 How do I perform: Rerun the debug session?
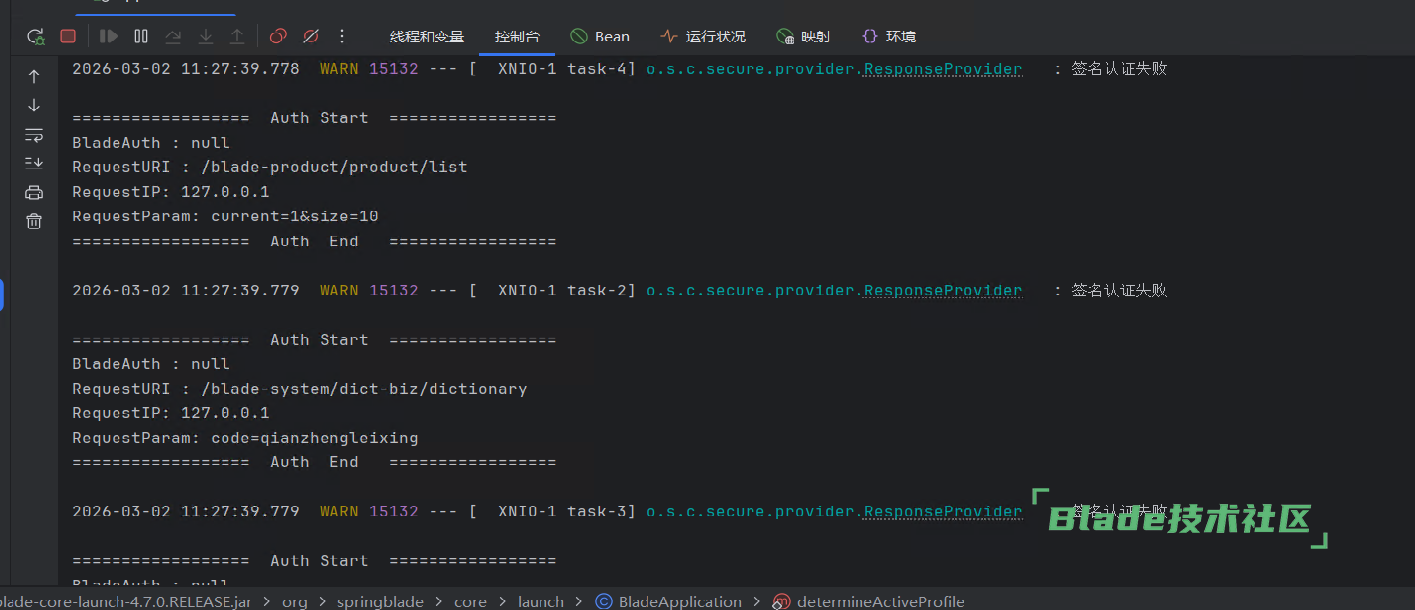(x=36, y=36)
